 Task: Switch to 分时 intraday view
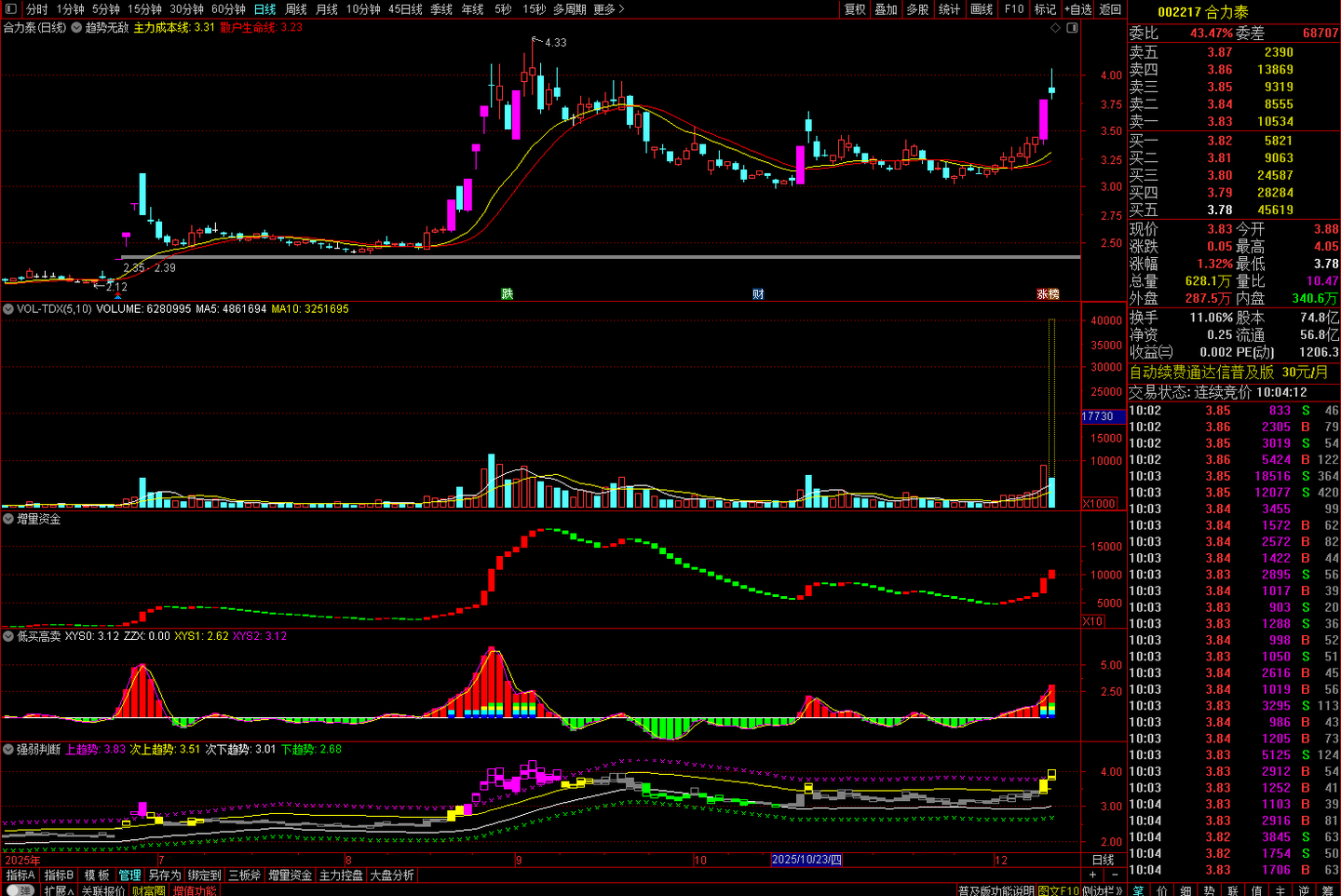[x=37, y=9]
